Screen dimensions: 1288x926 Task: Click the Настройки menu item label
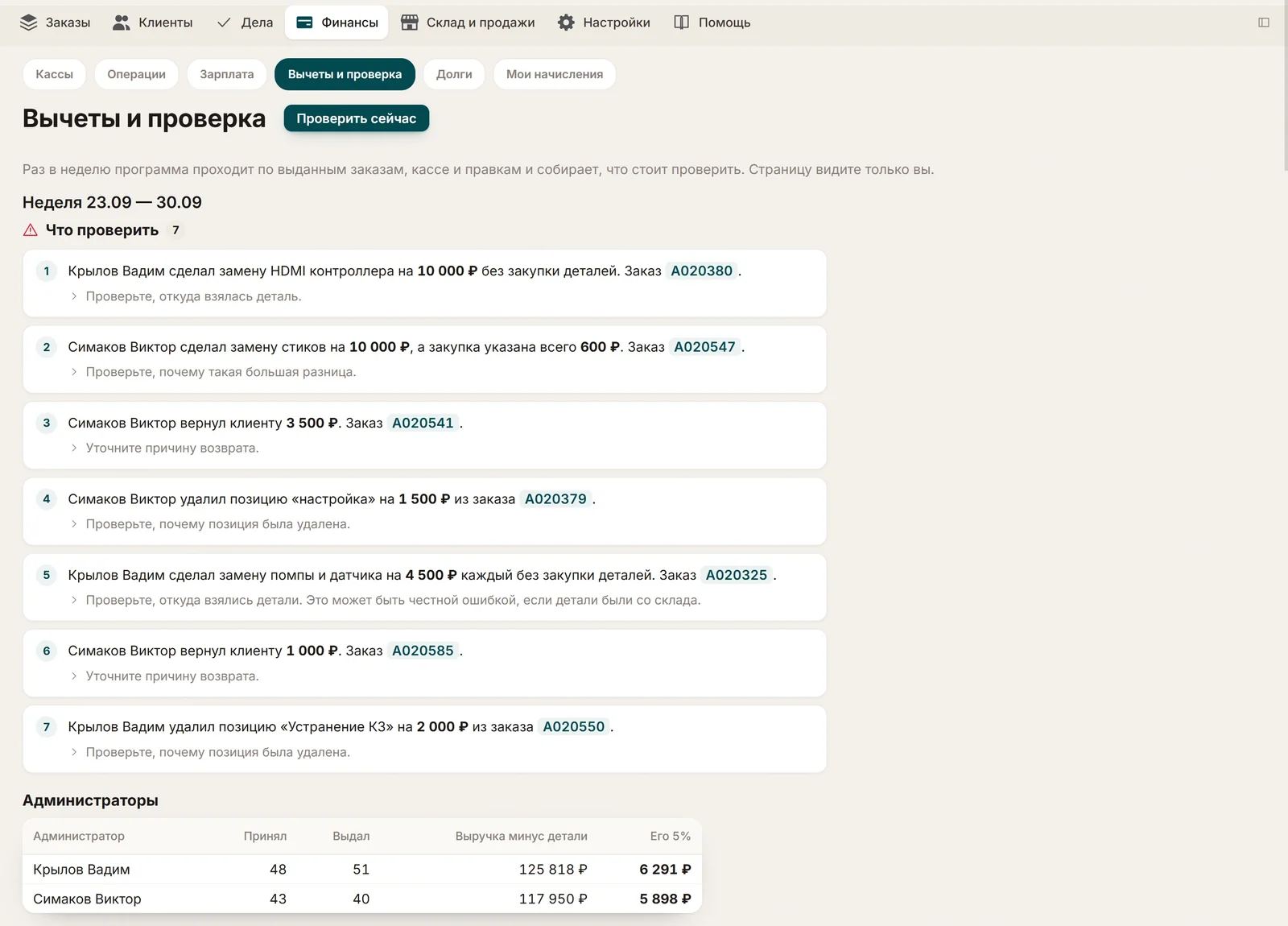point(617,23)
